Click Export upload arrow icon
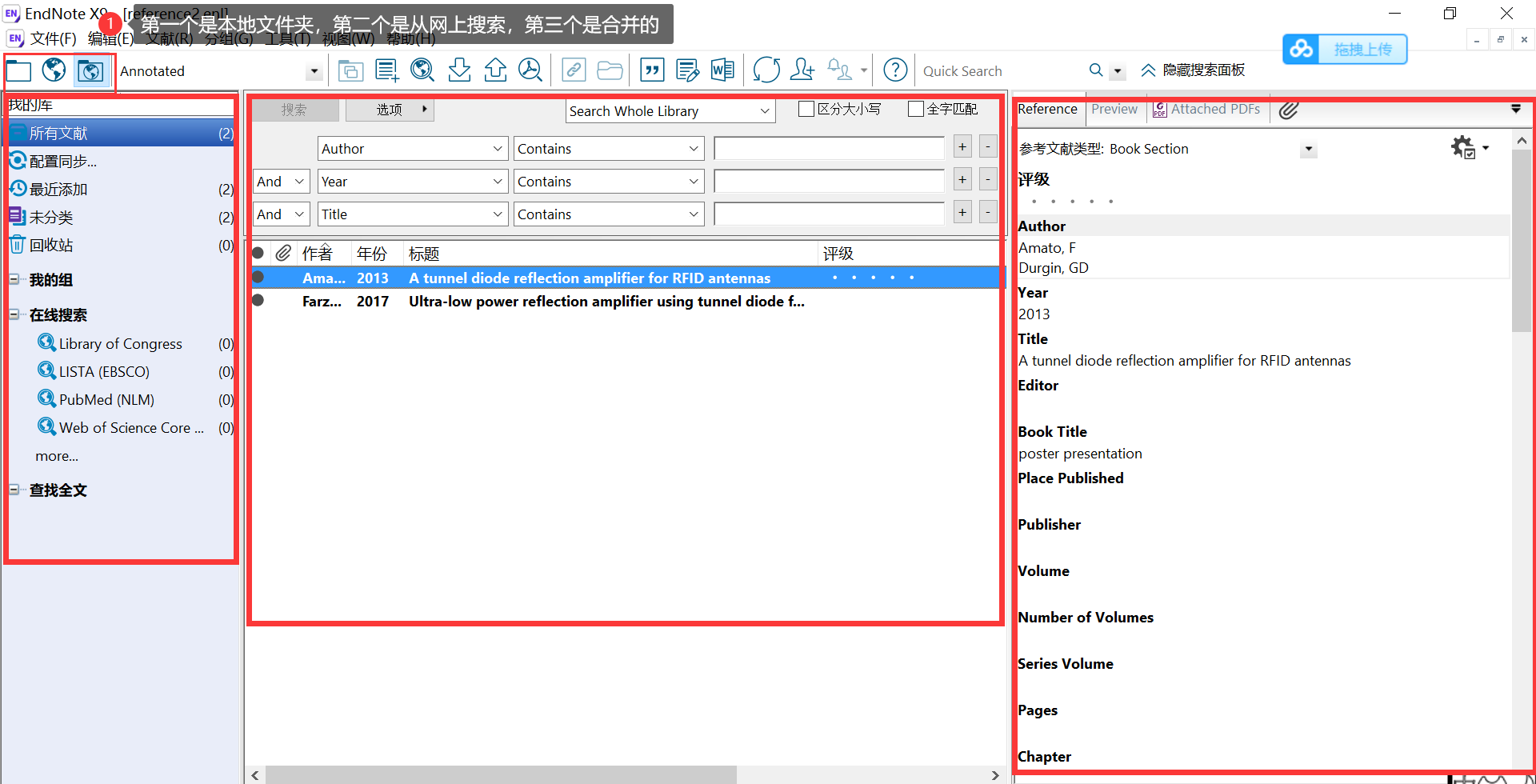Screen dimensions: 1536x784 click(495, 70)
